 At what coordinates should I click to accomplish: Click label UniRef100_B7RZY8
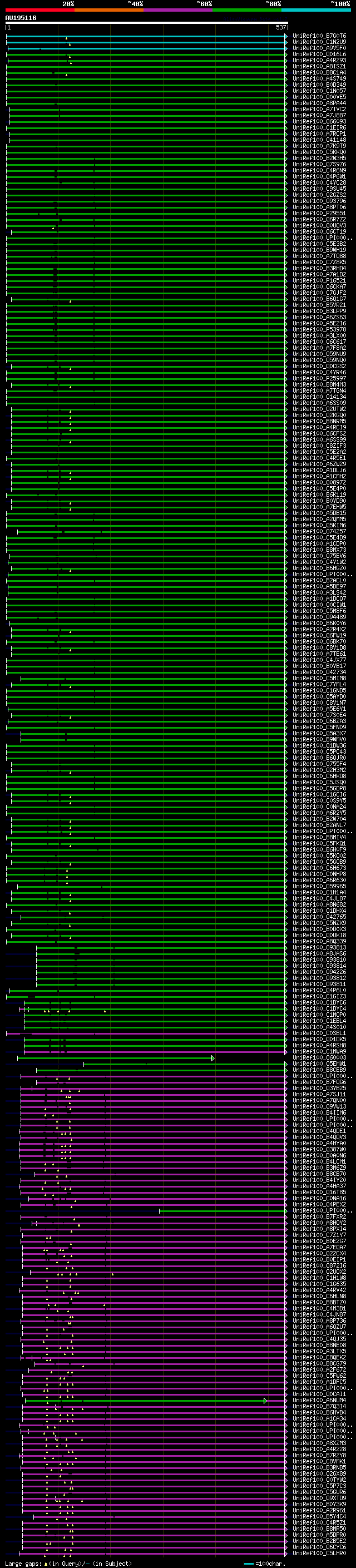(319, 1455)
